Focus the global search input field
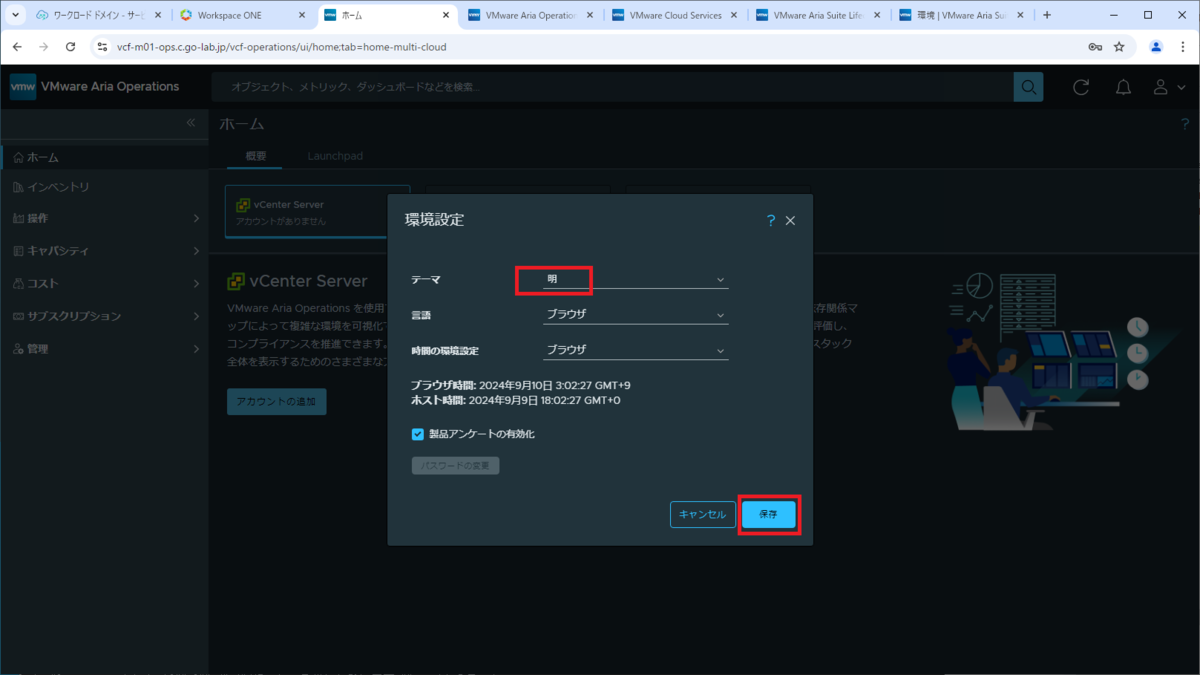This screenshot has height=675, width=1200. pos(612,87)
